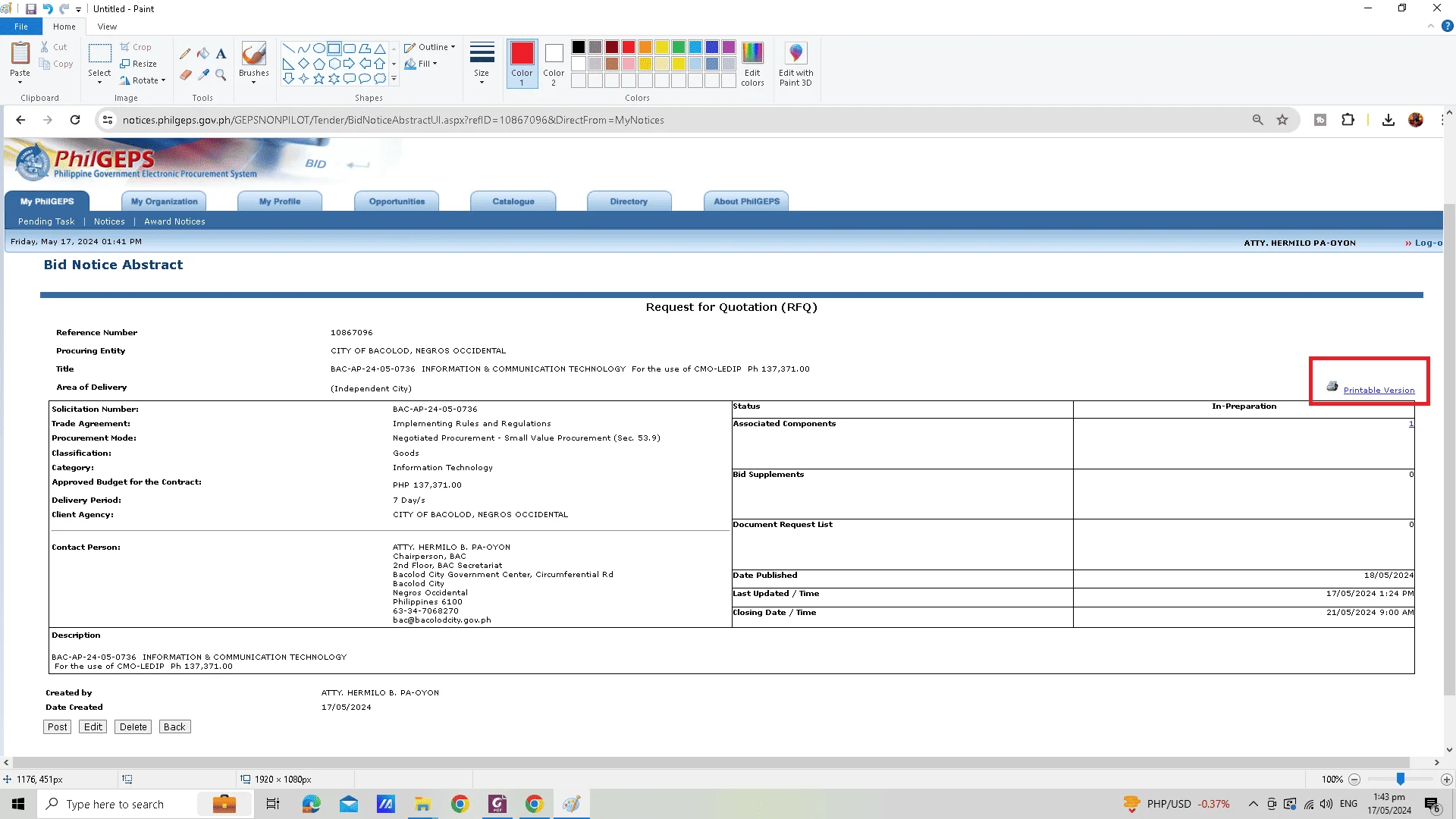Select Color 1 foreground box
Screen dimensions: 1456x819
point(522,64)
